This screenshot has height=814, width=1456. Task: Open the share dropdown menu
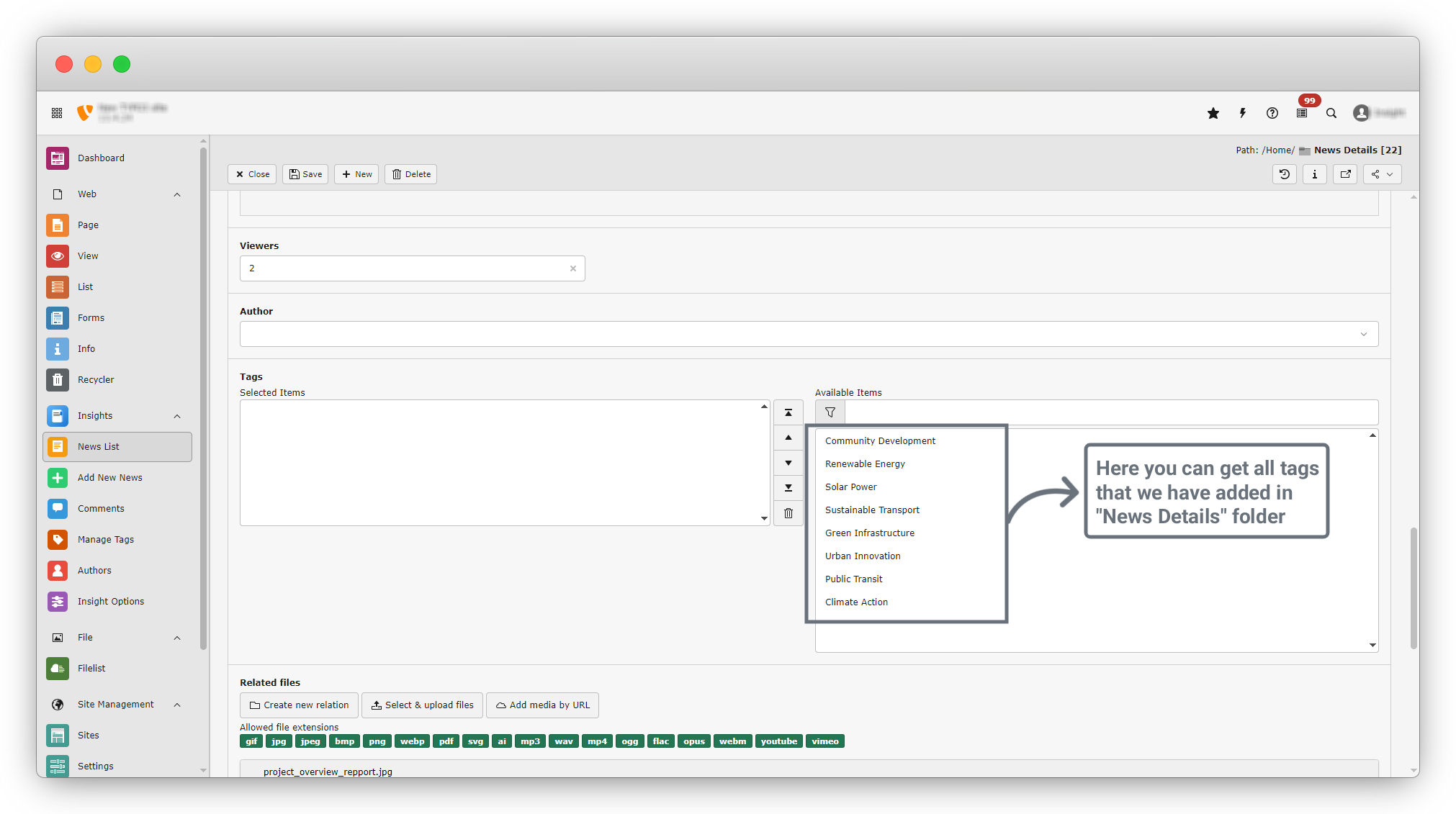(x=1382, y=174)
